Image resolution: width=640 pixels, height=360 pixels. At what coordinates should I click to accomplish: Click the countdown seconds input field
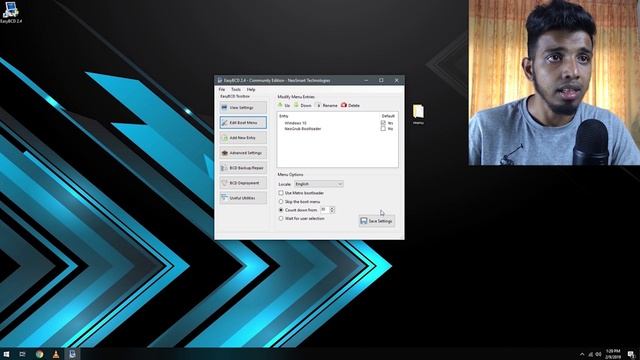click(x=324, y=210)
